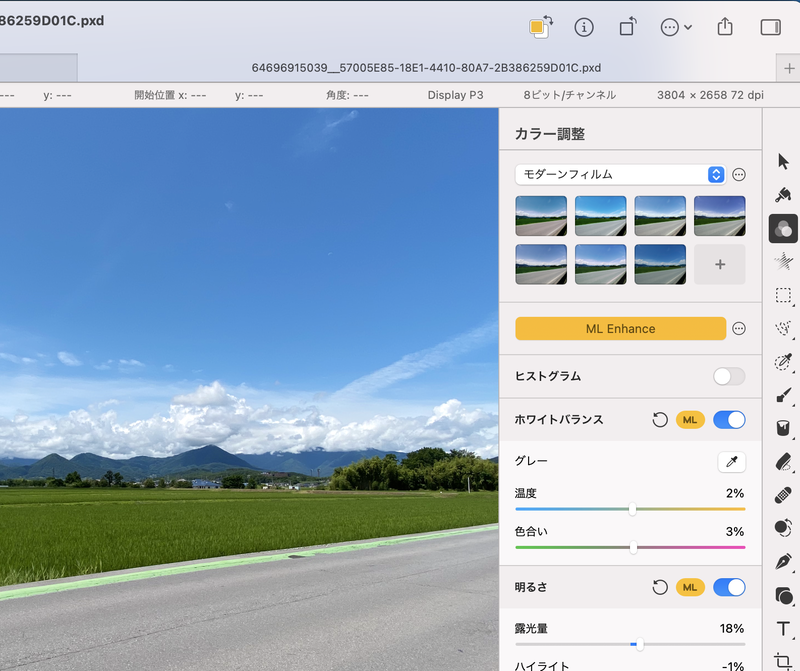Enable the ヒストグラム switch
The width and height of the screenshot is (800, 671).
[729, 377]
